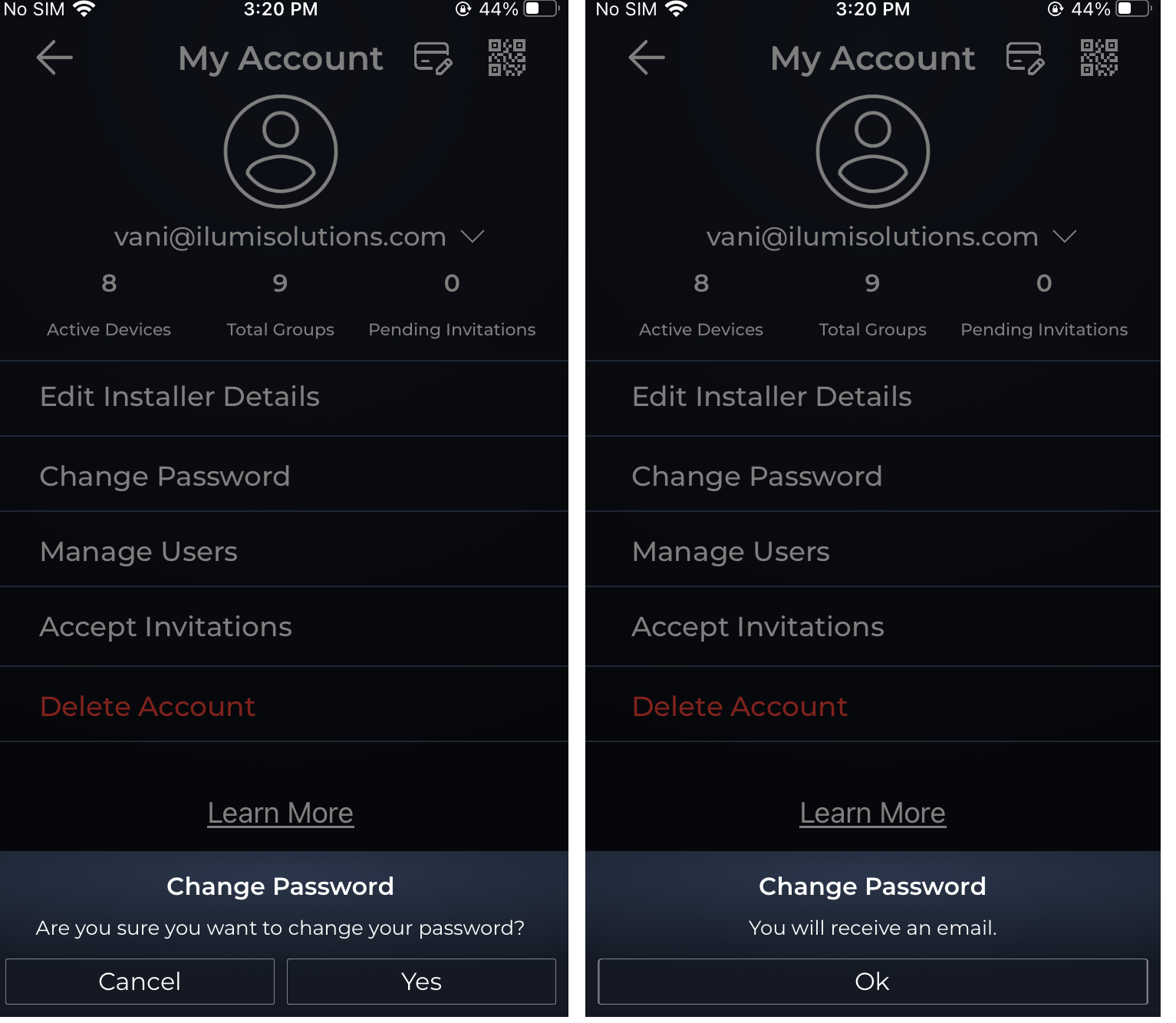The width and height of the screenshot is (1176, 1023).
Task: Confirm password change with Yes button
Action: [x=421, y=982]
